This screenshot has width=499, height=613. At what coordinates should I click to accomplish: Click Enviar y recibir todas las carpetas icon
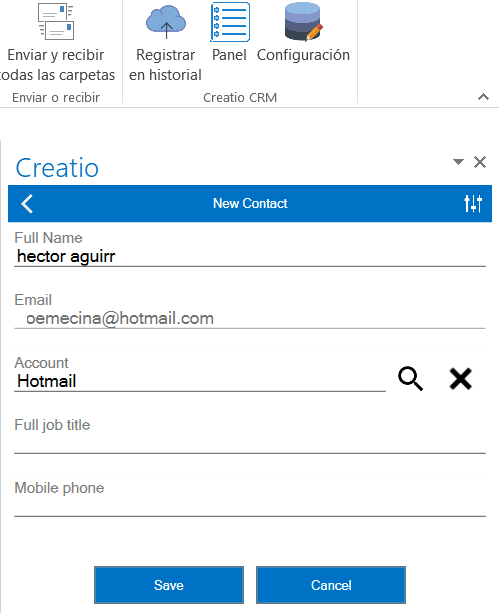point(56,21)
